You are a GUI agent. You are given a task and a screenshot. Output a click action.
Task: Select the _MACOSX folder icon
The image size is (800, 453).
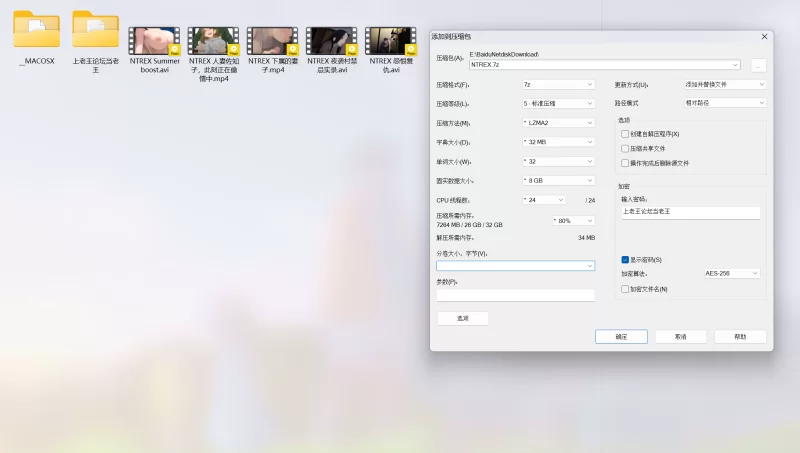click(37, 31)
